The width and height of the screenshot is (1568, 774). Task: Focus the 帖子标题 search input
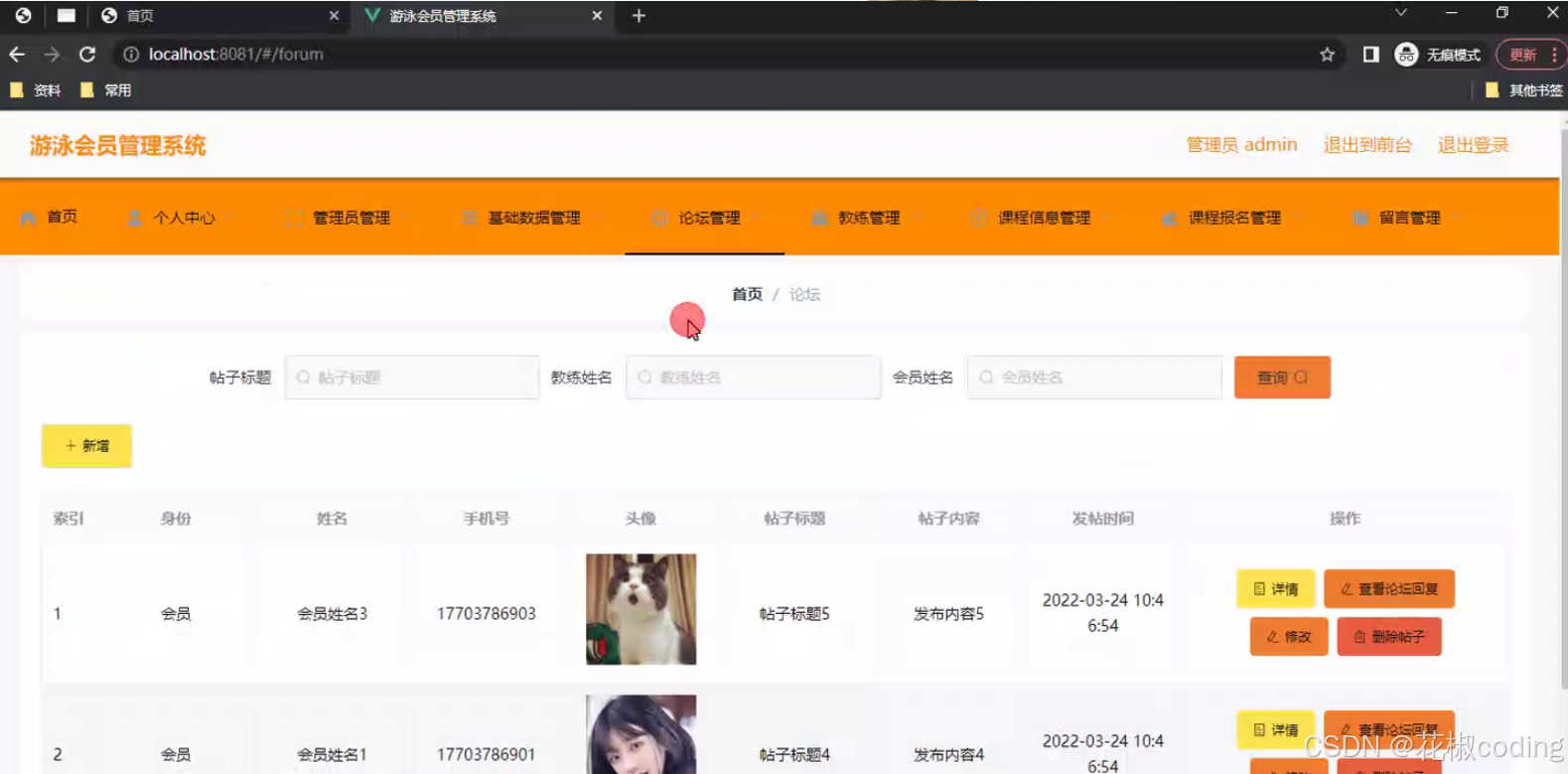coord(411,378)
